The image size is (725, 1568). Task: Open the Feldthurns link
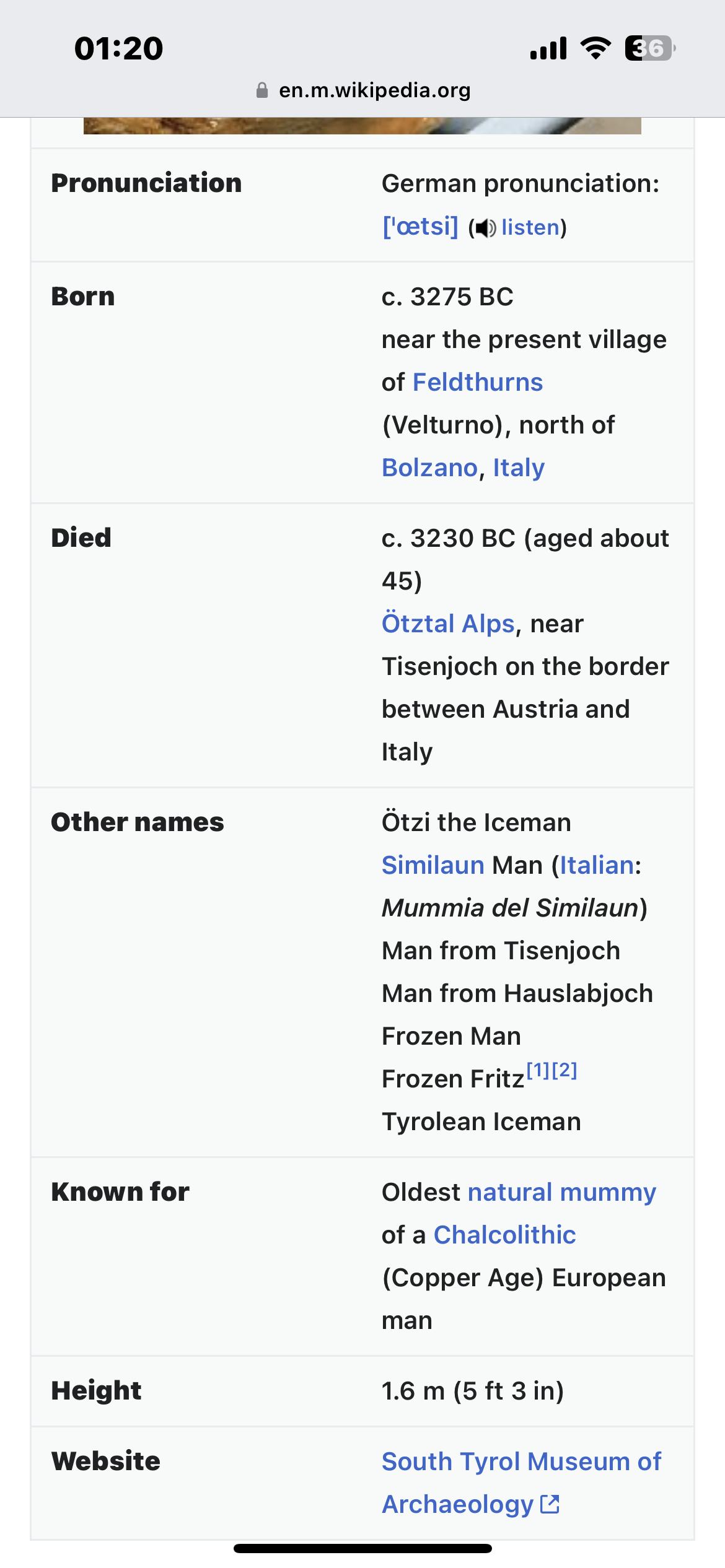tap(478, 382)
